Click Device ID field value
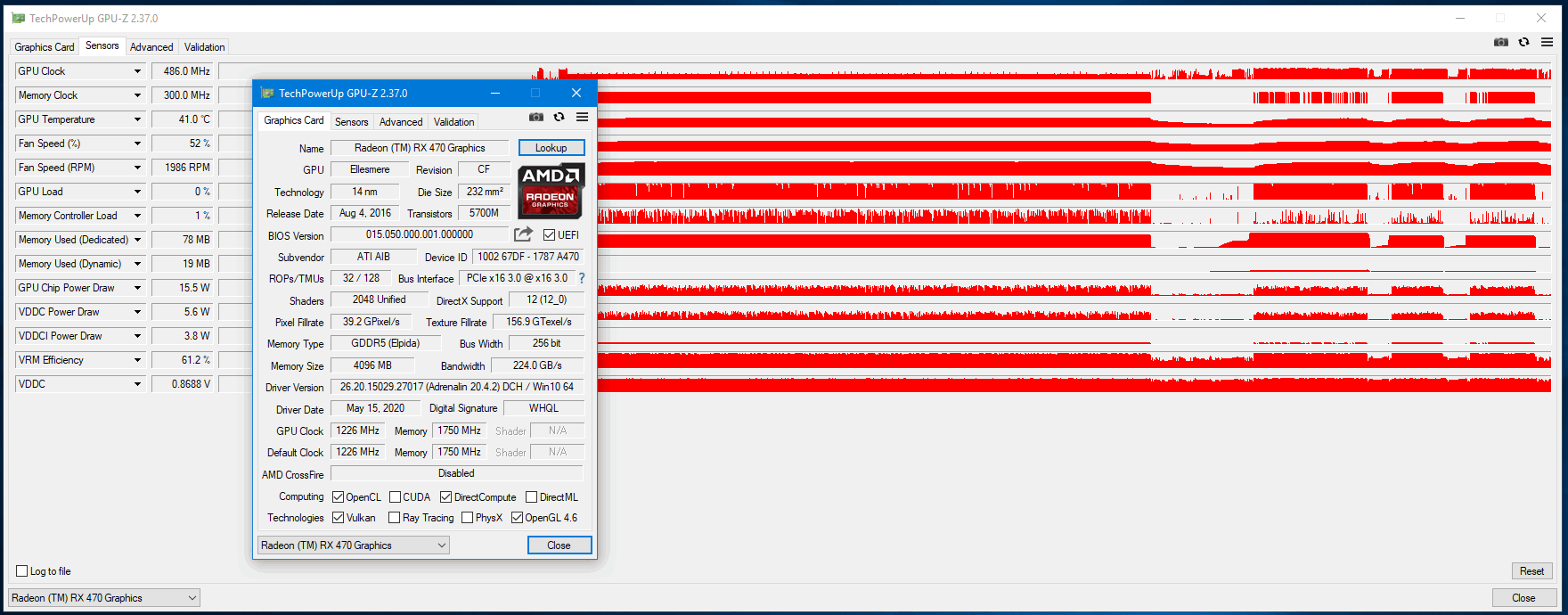Image resolution: width=1568 pixels, height=615 pixels. pos(528,257)
